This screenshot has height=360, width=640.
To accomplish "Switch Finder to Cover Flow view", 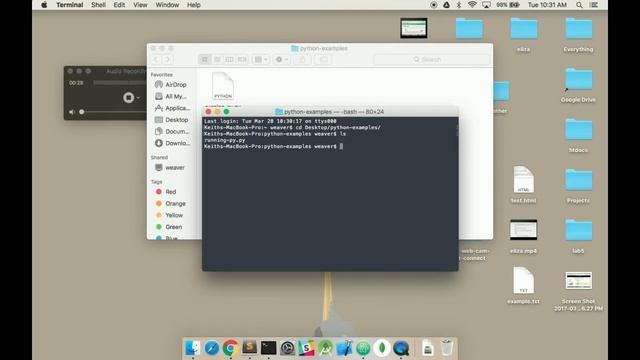I will [242, 60].
